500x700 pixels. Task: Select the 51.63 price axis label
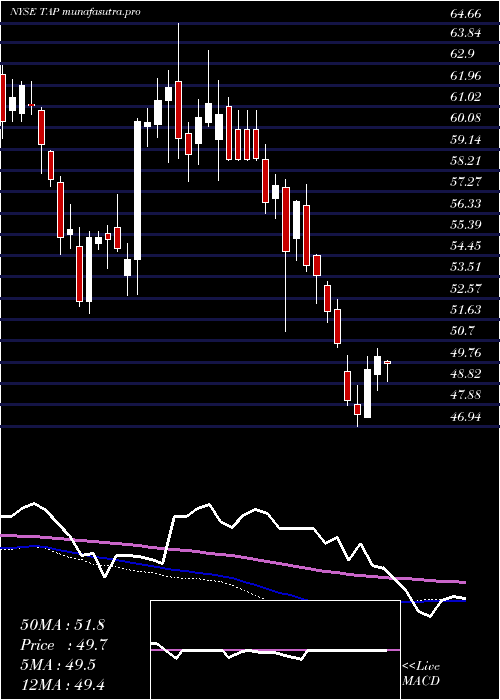tap(466, 310)
